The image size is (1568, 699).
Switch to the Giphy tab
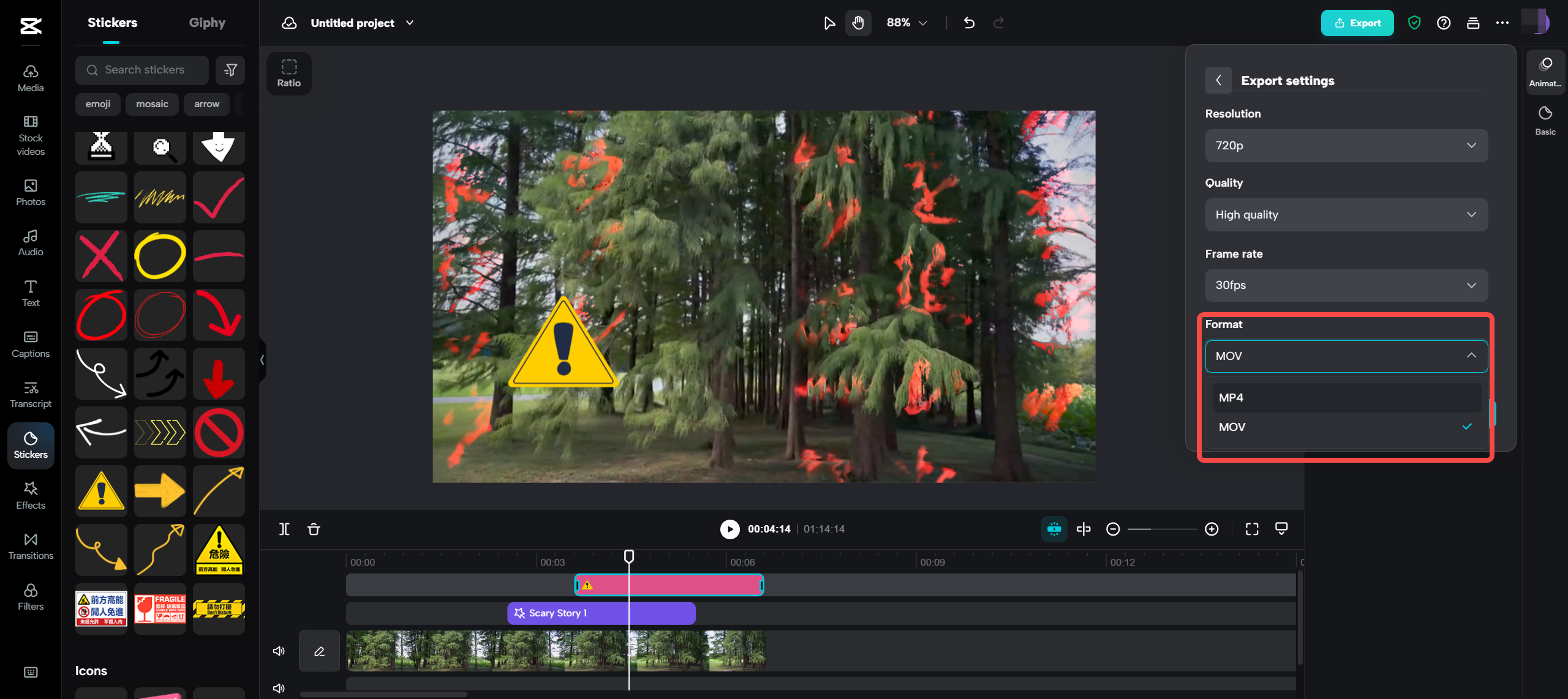click(207, 23)
